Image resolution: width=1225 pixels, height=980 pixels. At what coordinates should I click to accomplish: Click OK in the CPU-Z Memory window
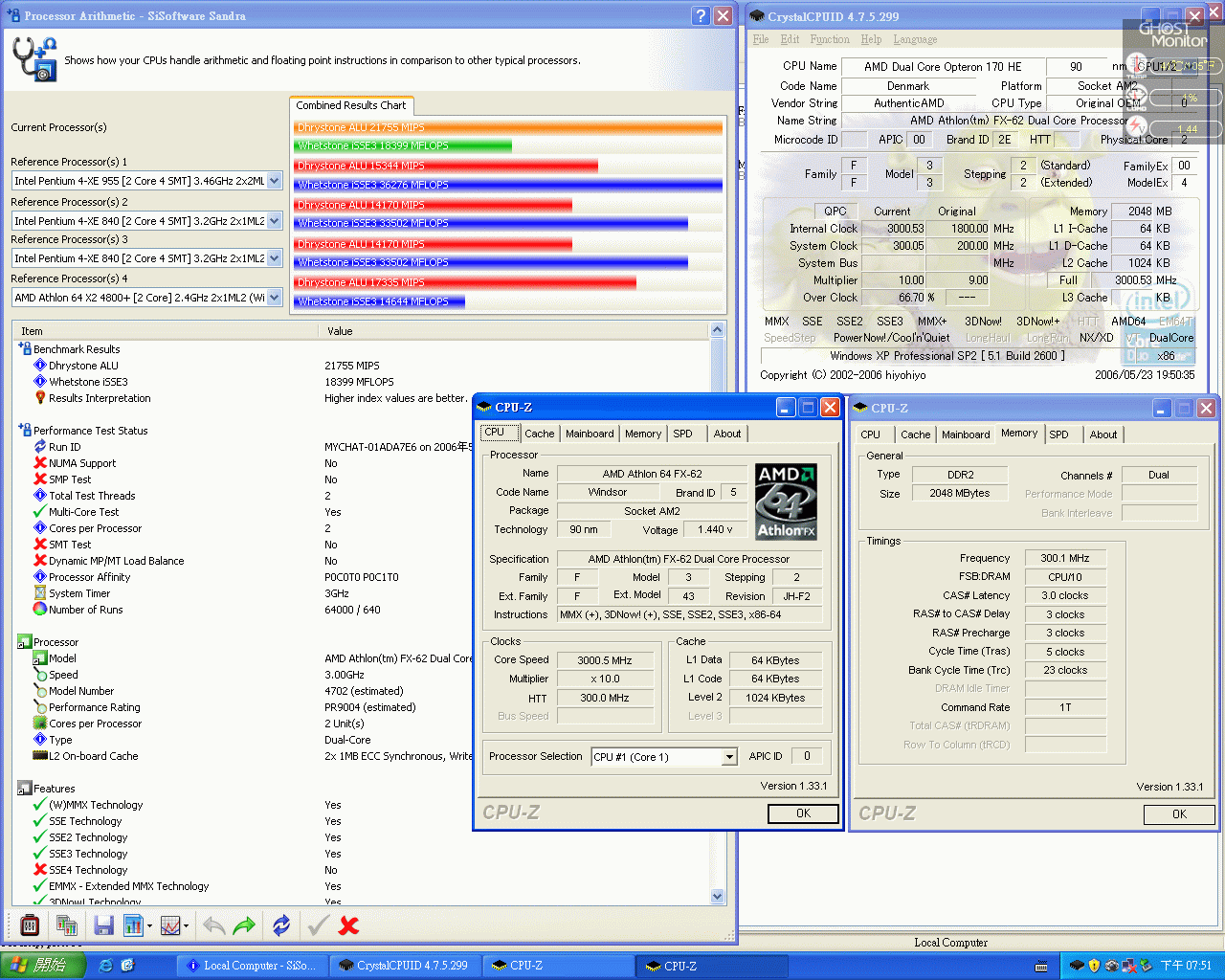[1179, 814]
